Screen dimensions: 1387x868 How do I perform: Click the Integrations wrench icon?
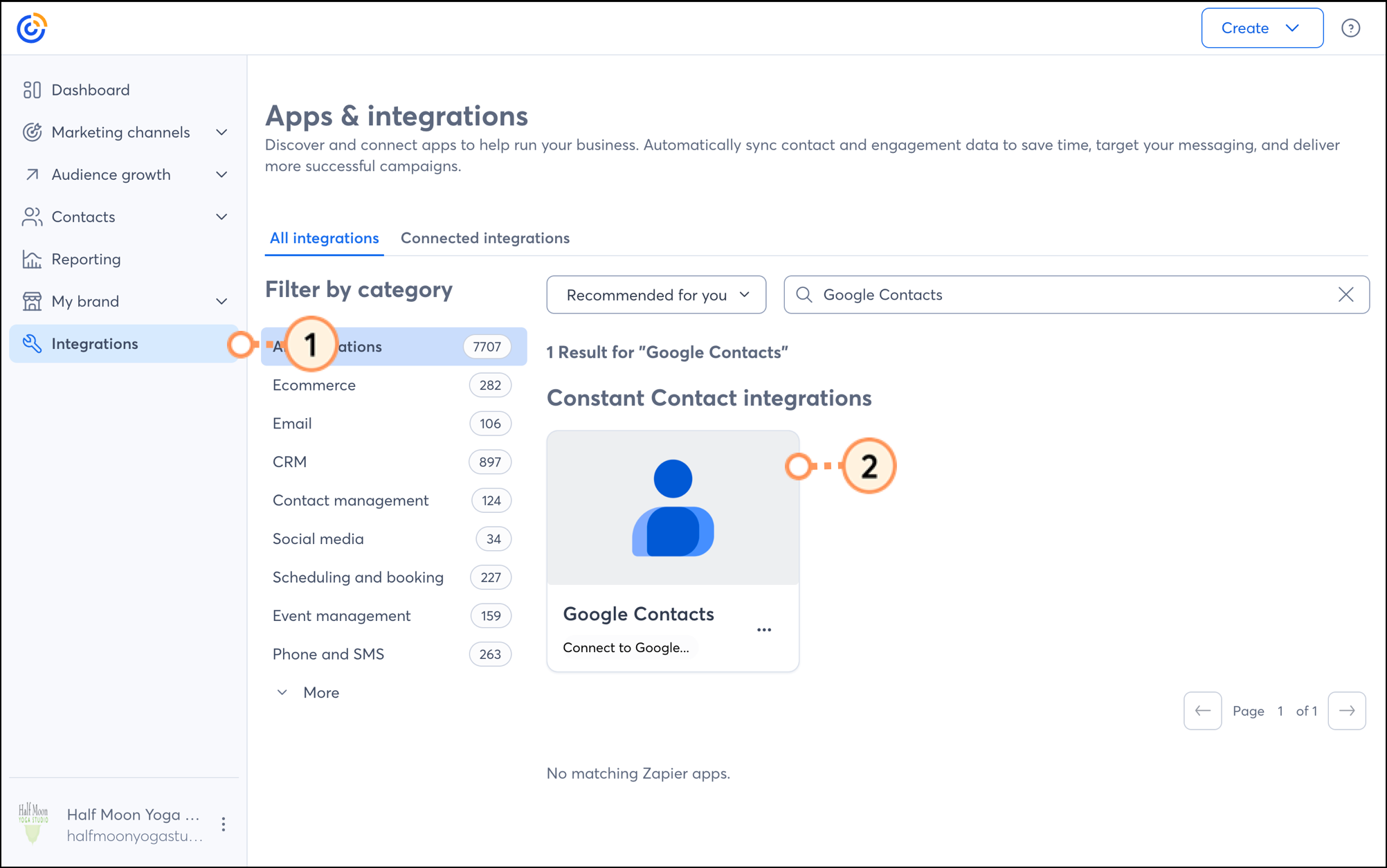pos(32,343)
